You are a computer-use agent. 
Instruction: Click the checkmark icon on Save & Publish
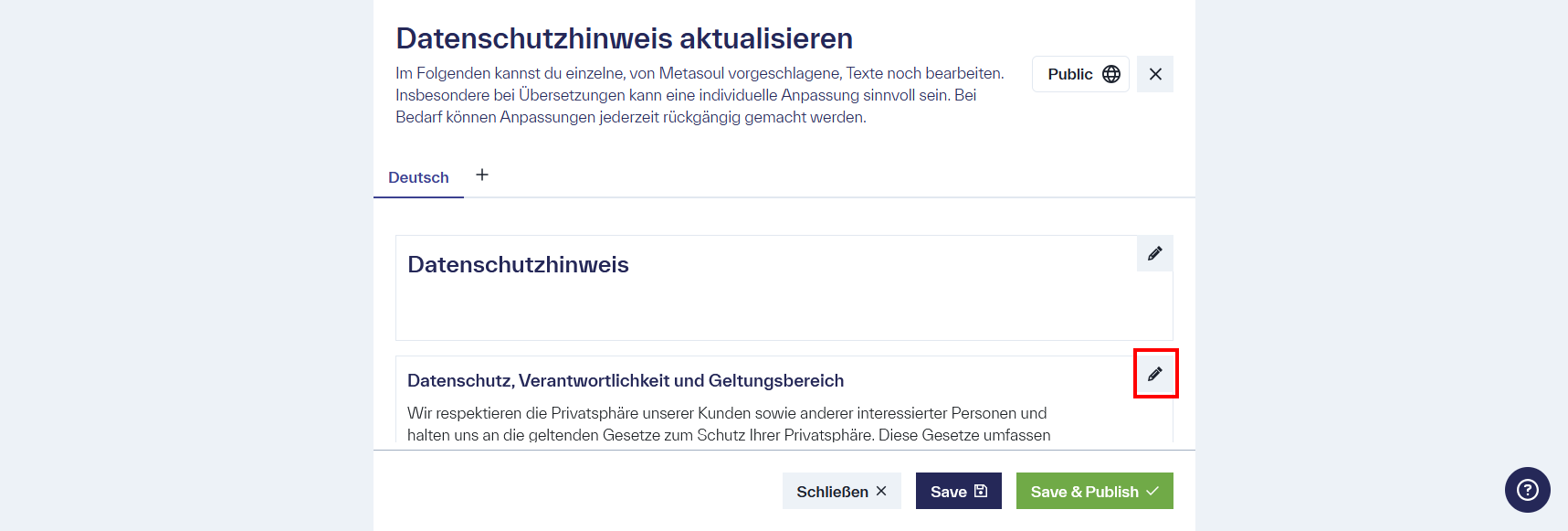1152,491
